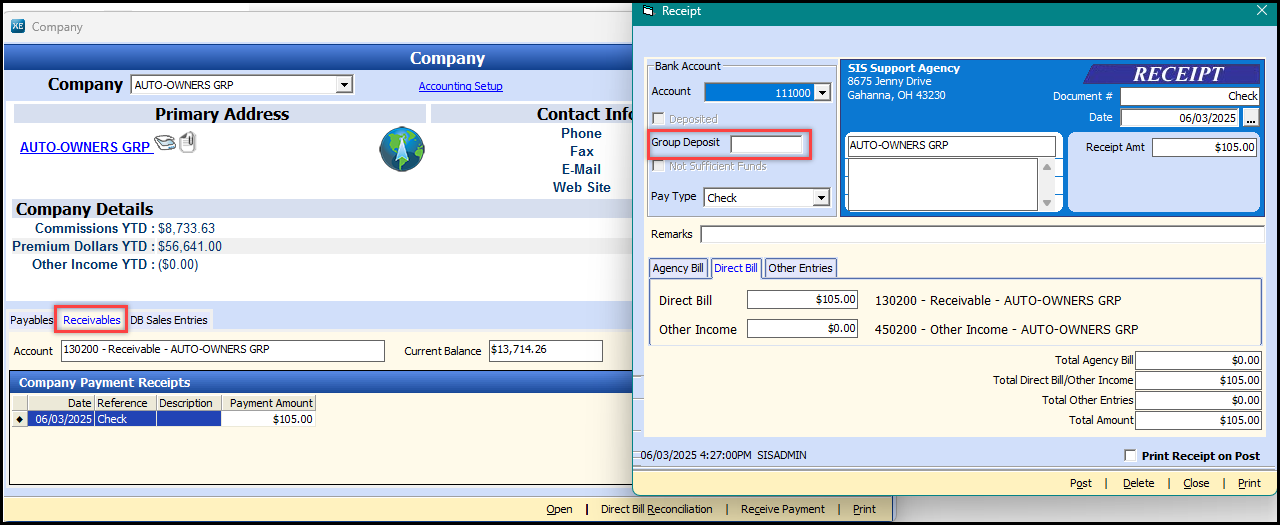Open the date picker ellipsis button

point(1250,118)
